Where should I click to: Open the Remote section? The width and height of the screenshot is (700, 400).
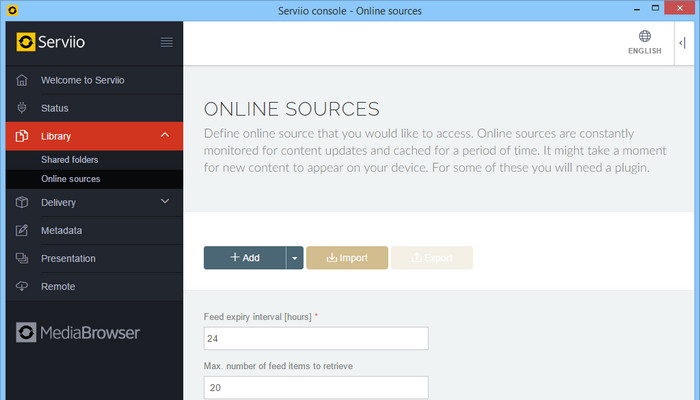(58, 287)
